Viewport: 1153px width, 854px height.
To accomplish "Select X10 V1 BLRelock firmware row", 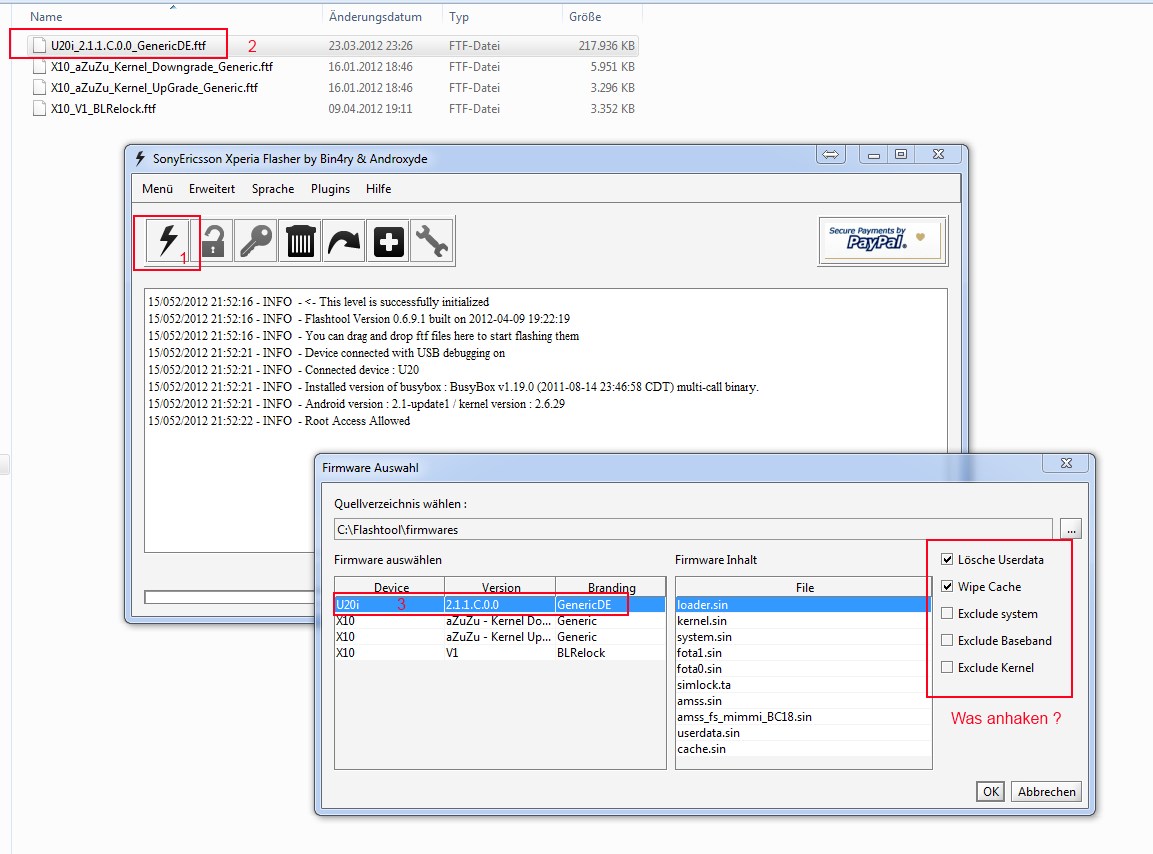I will [500, 653].
